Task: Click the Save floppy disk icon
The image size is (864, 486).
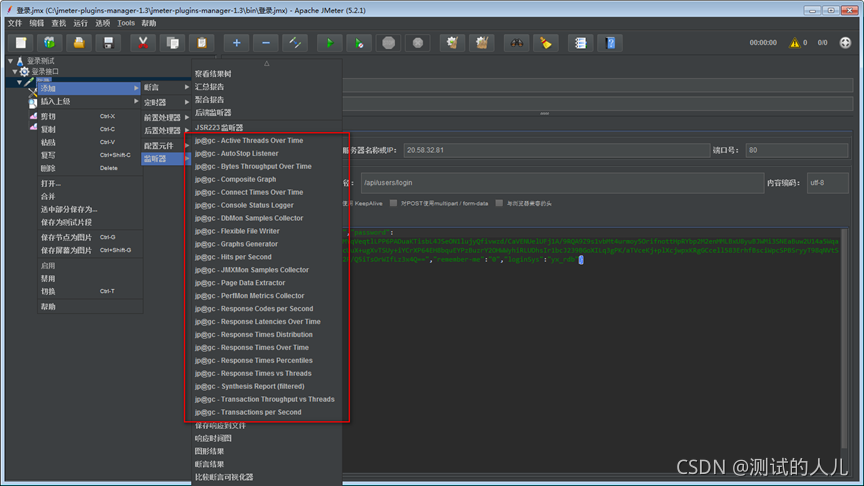Action: (x=108, y=43)
